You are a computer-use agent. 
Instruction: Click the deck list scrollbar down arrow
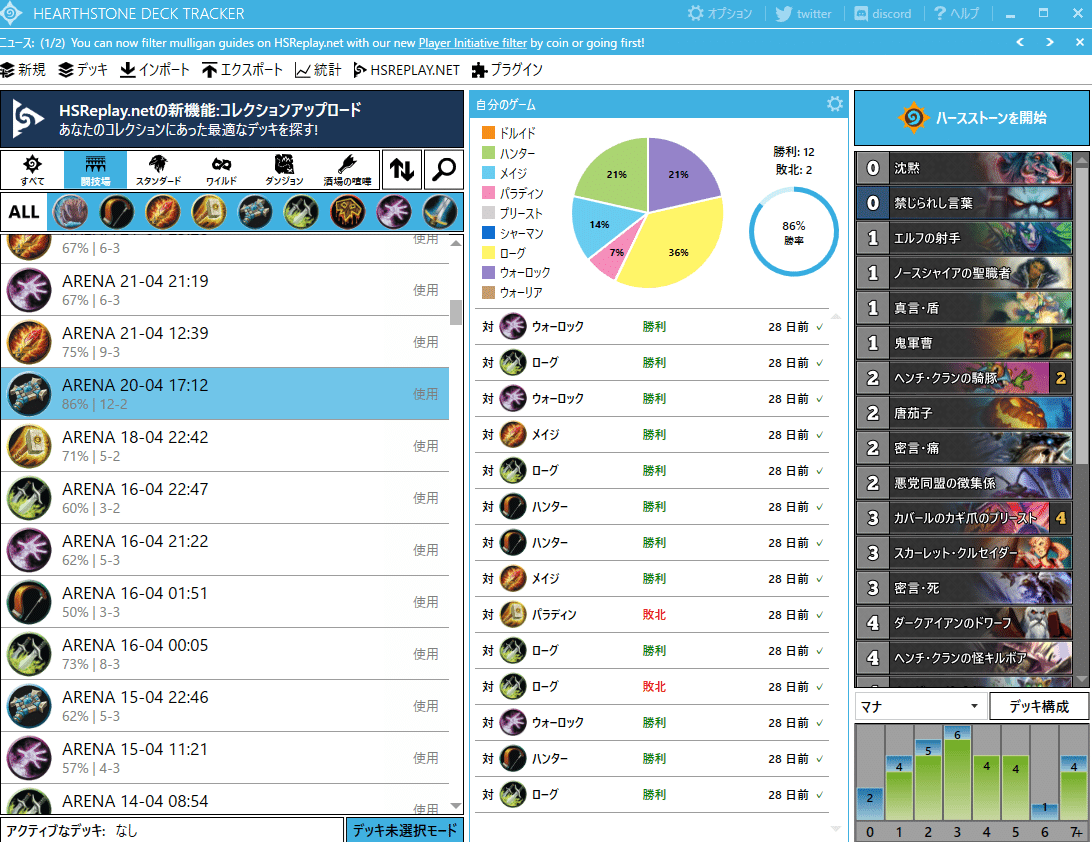click(456, 806)
